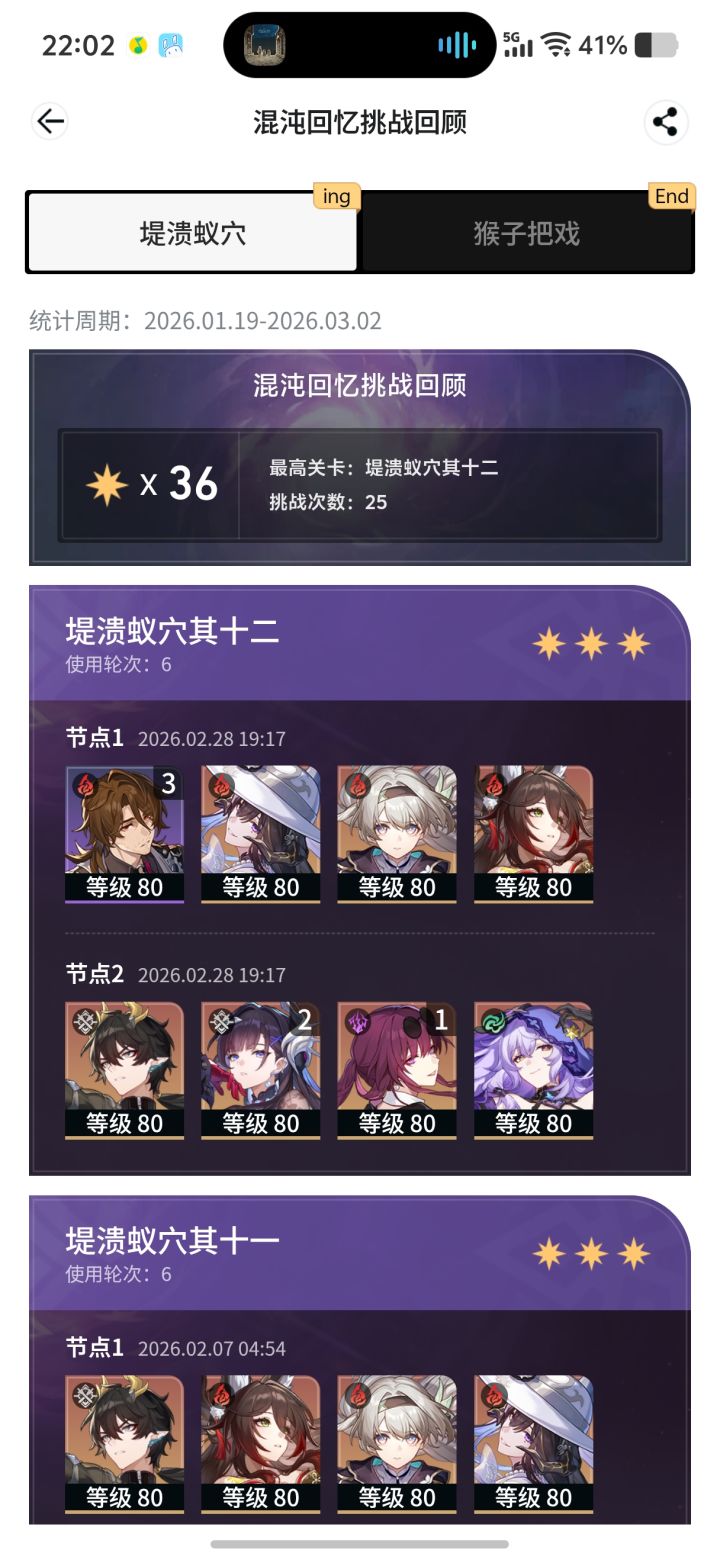Select the magenta-haired sunglasses character in 节点2
720x1563 pixels.
click(x=397, y=1071)
